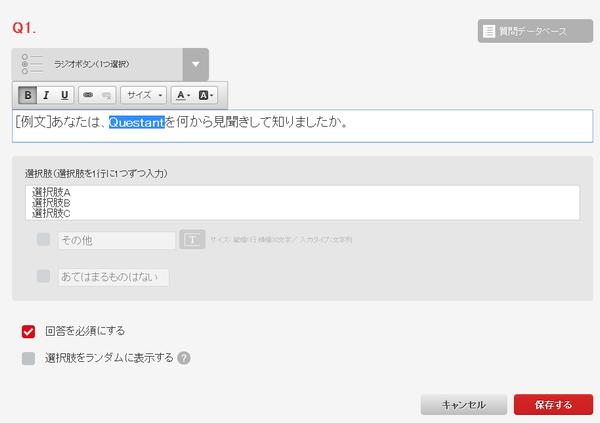Check the その他 option checkbox
Image resolution: width=600 pixels, height=423 pixels.
click(43, 240)
